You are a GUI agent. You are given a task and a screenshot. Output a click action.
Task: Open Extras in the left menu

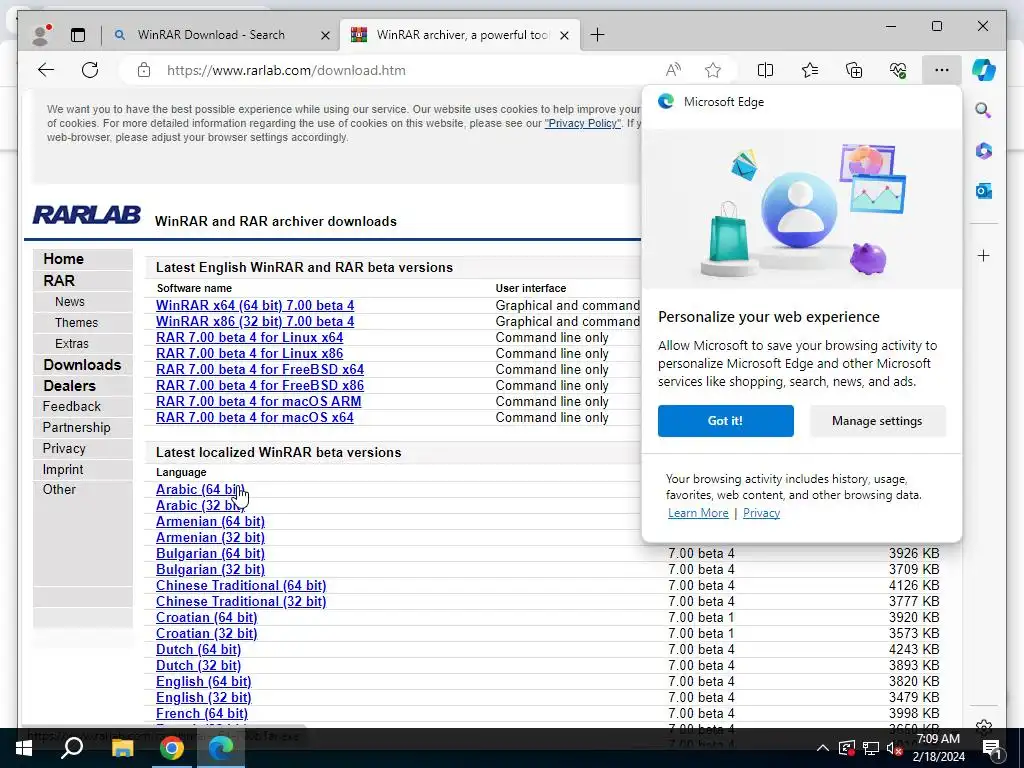point(72,344)
